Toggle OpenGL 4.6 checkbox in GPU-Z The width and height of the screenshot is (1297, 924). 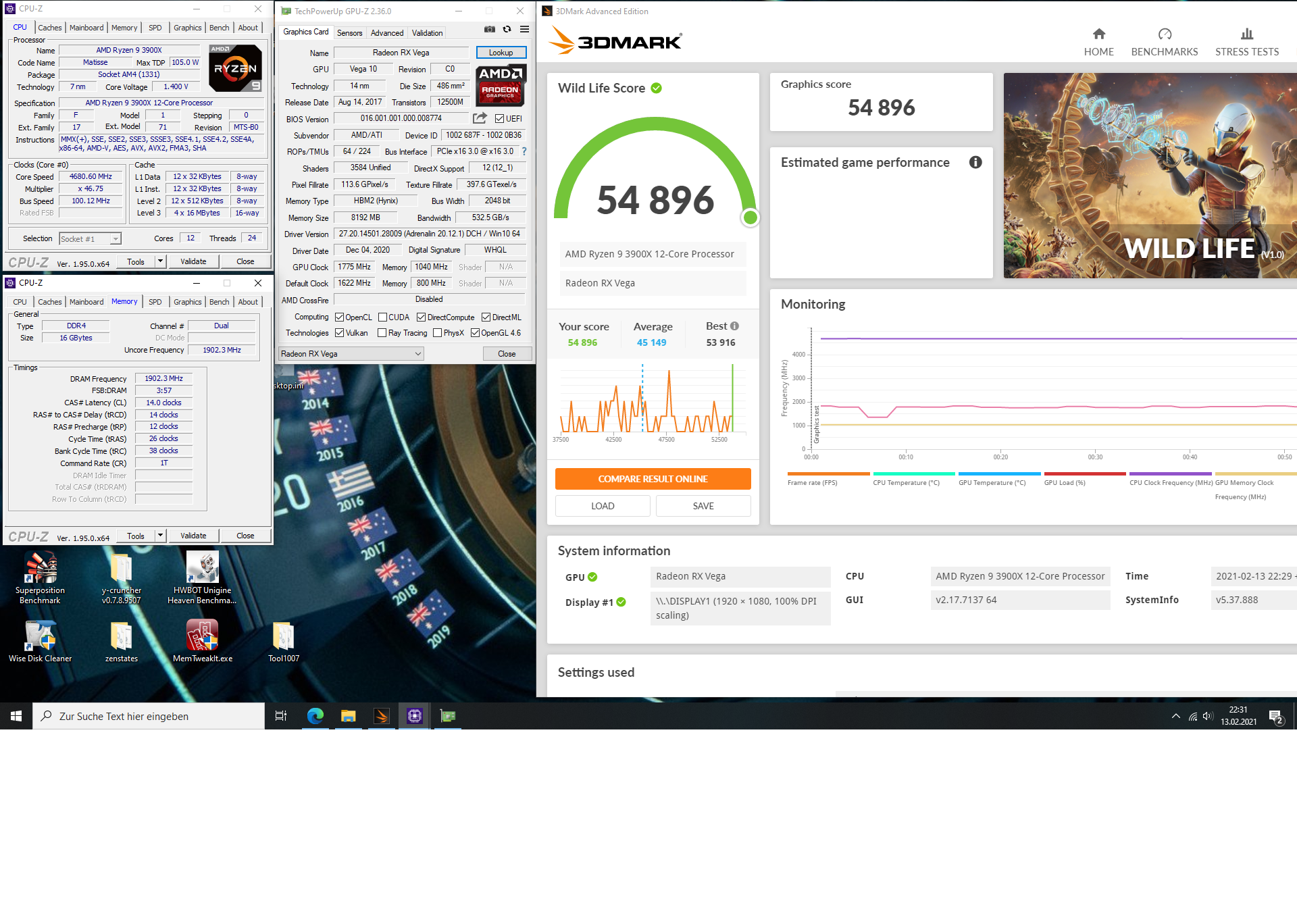click(475, 333)
